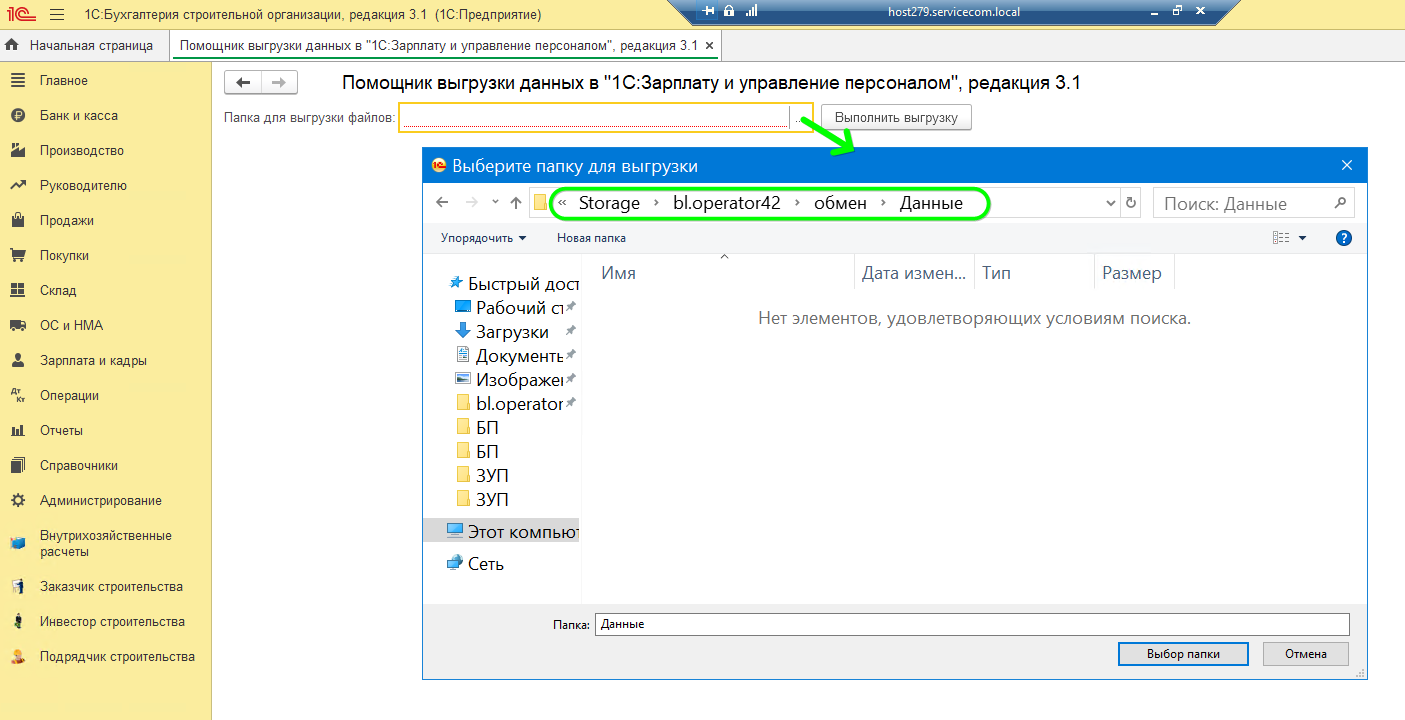Go to the Склад section

pyautogui.click(x=58, y=291)
